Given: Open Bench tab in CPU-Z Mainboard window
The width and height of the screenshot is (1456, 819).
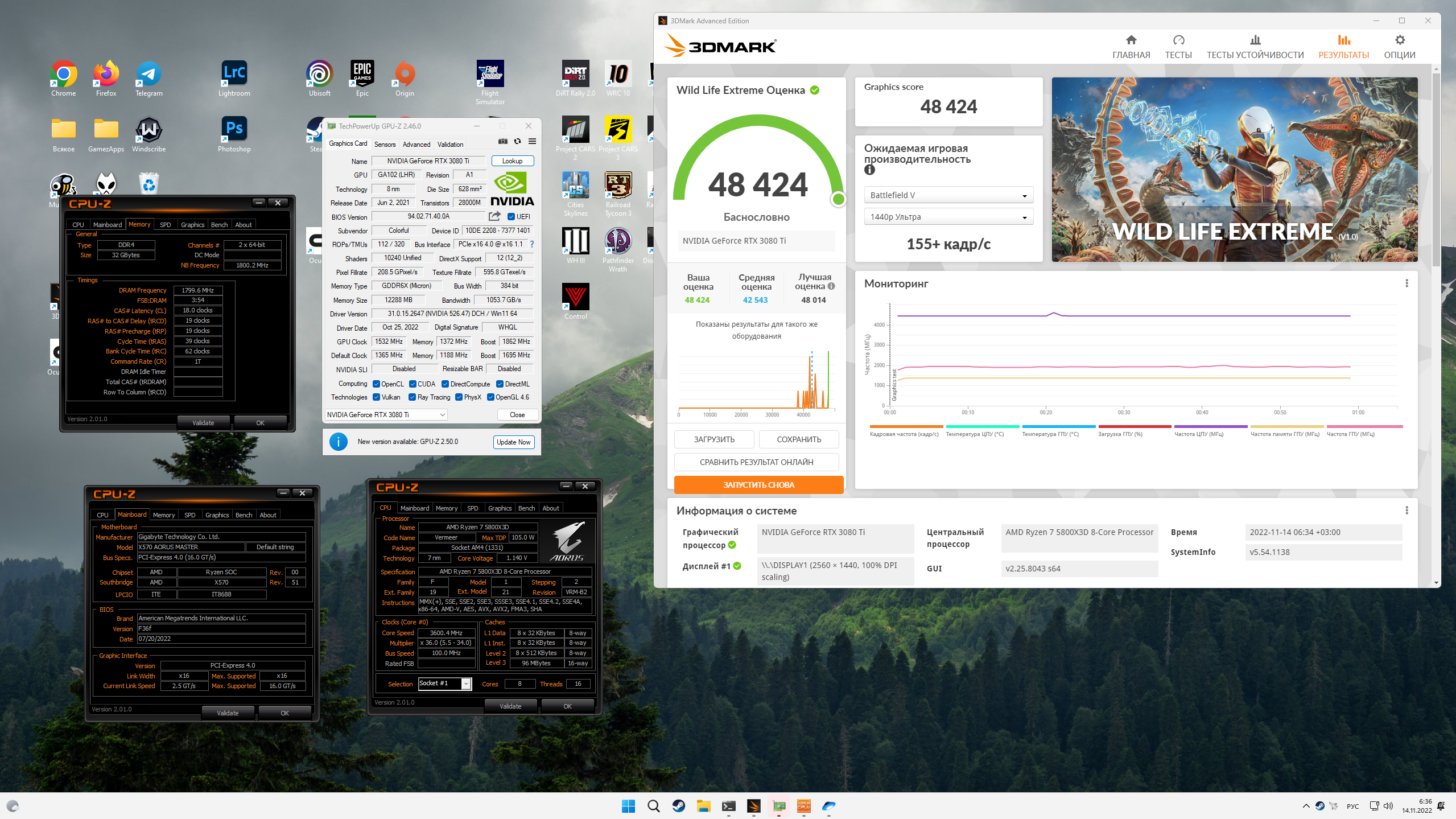Looking at the screenshot, I should [244, 515].
